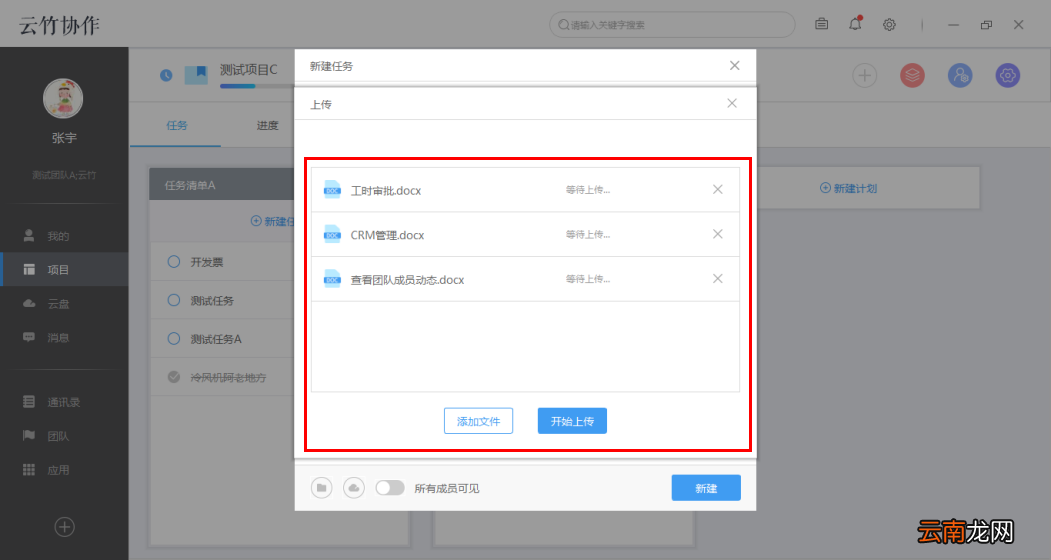Viewport: 1051px width, 560px height.
Task: Open the 消息 sidebar section
Action: pyautogui.click(x=64, y=338)
